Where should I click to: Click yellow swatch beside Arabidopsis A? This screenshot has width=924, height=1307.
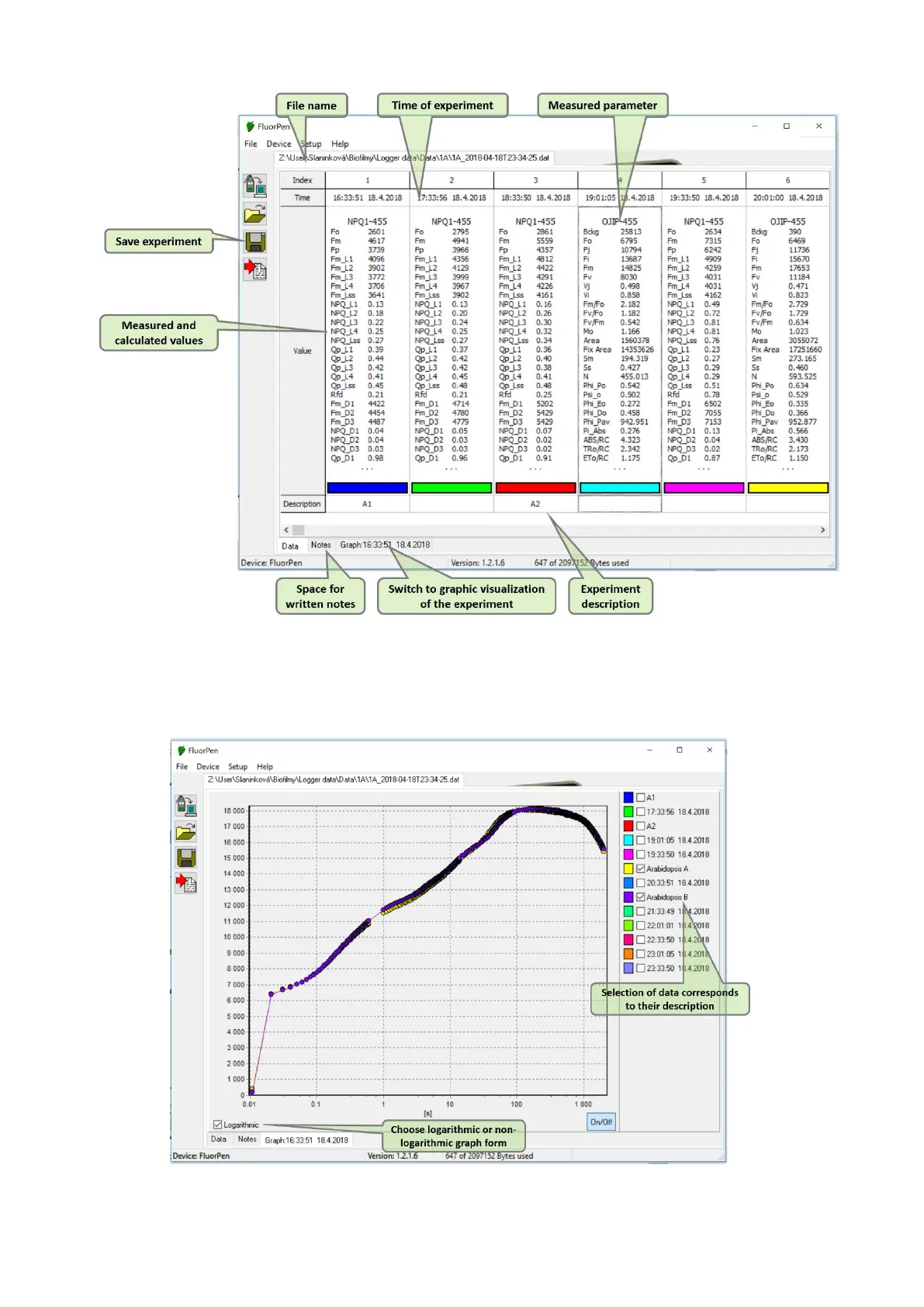(x=628, y=868)
